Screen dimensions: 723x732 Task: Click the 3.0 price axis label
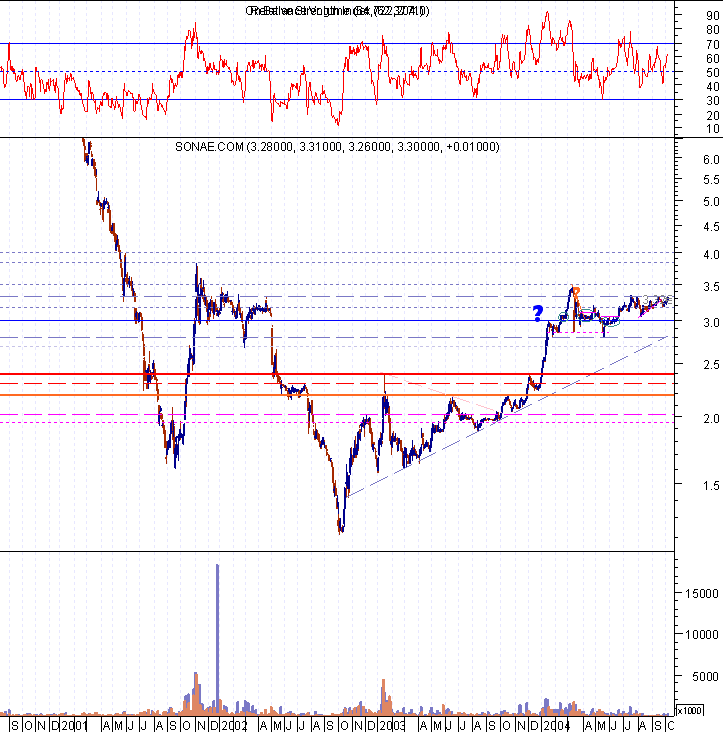click(x=711, y=322)
